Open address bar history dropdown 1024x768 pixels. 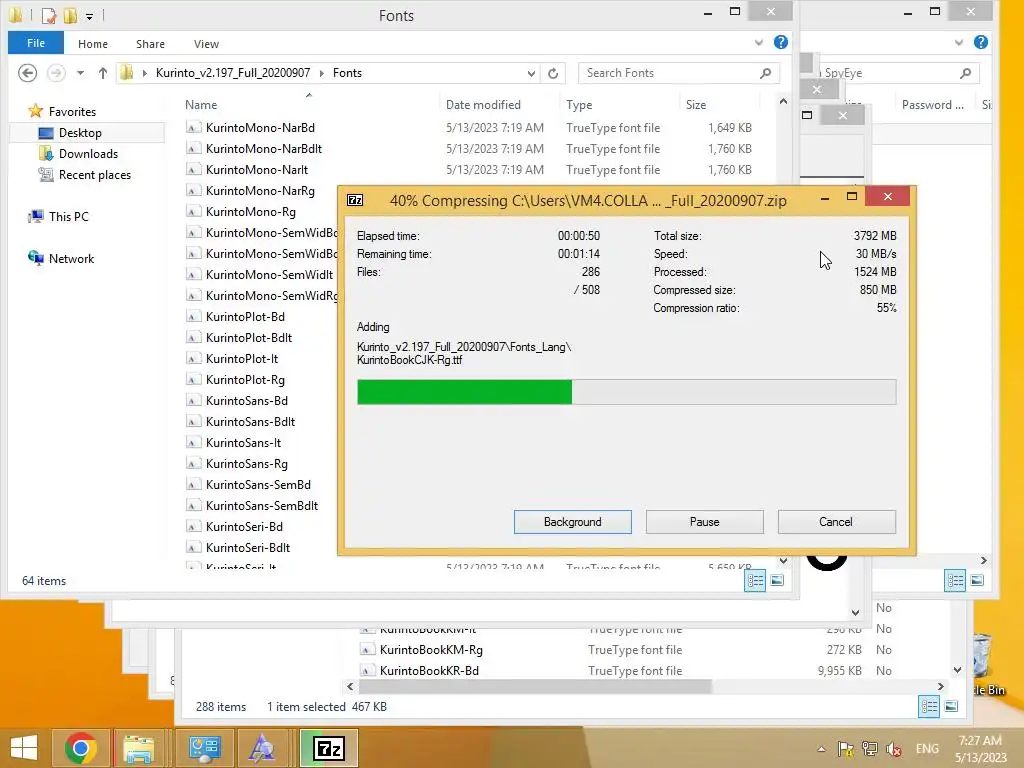pyautogui.click(x=531, y=73)
